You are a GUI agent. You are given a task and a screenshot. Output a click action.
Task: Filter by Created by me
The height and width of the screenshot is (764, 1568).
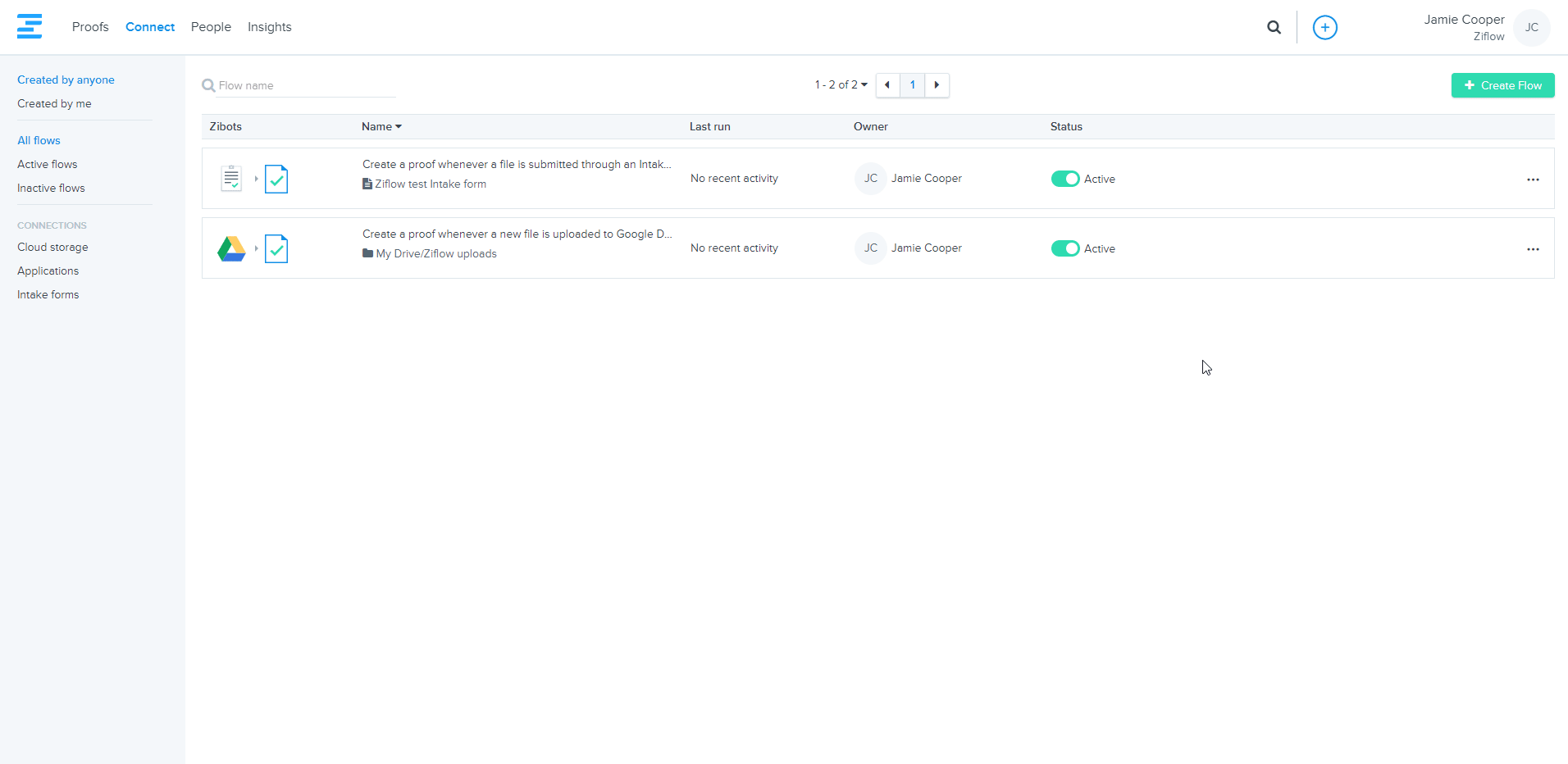(x=54, y=103)
